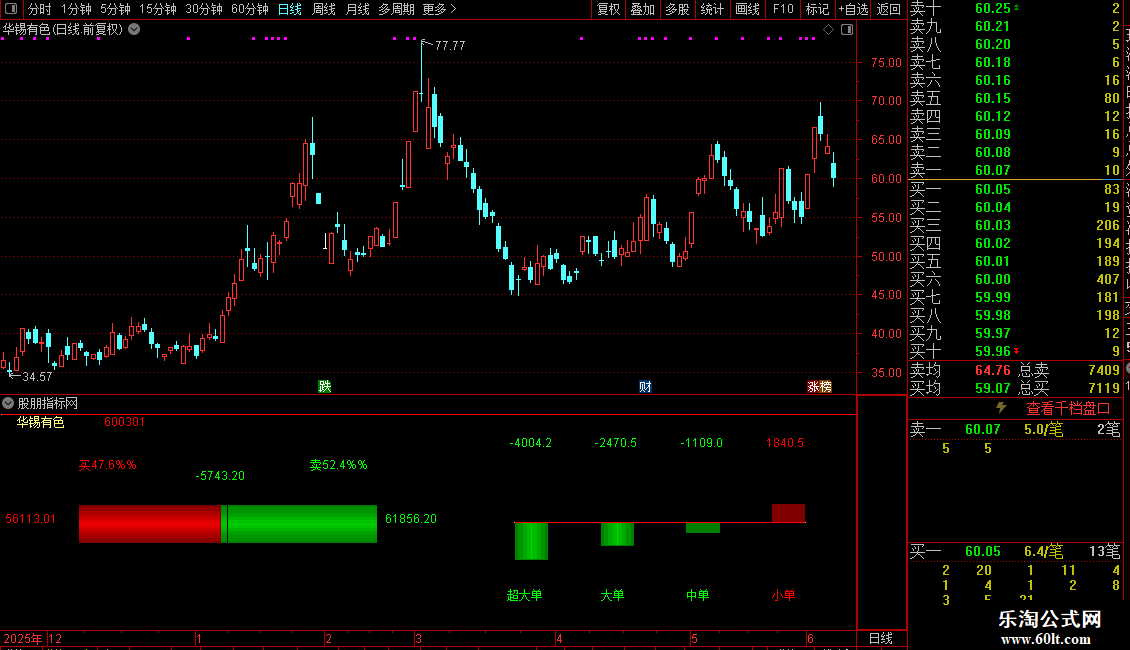The height and width of the screenshot is (650, 1130).
Task: Click the 总买 7119 value
Action: (1103, 388)
